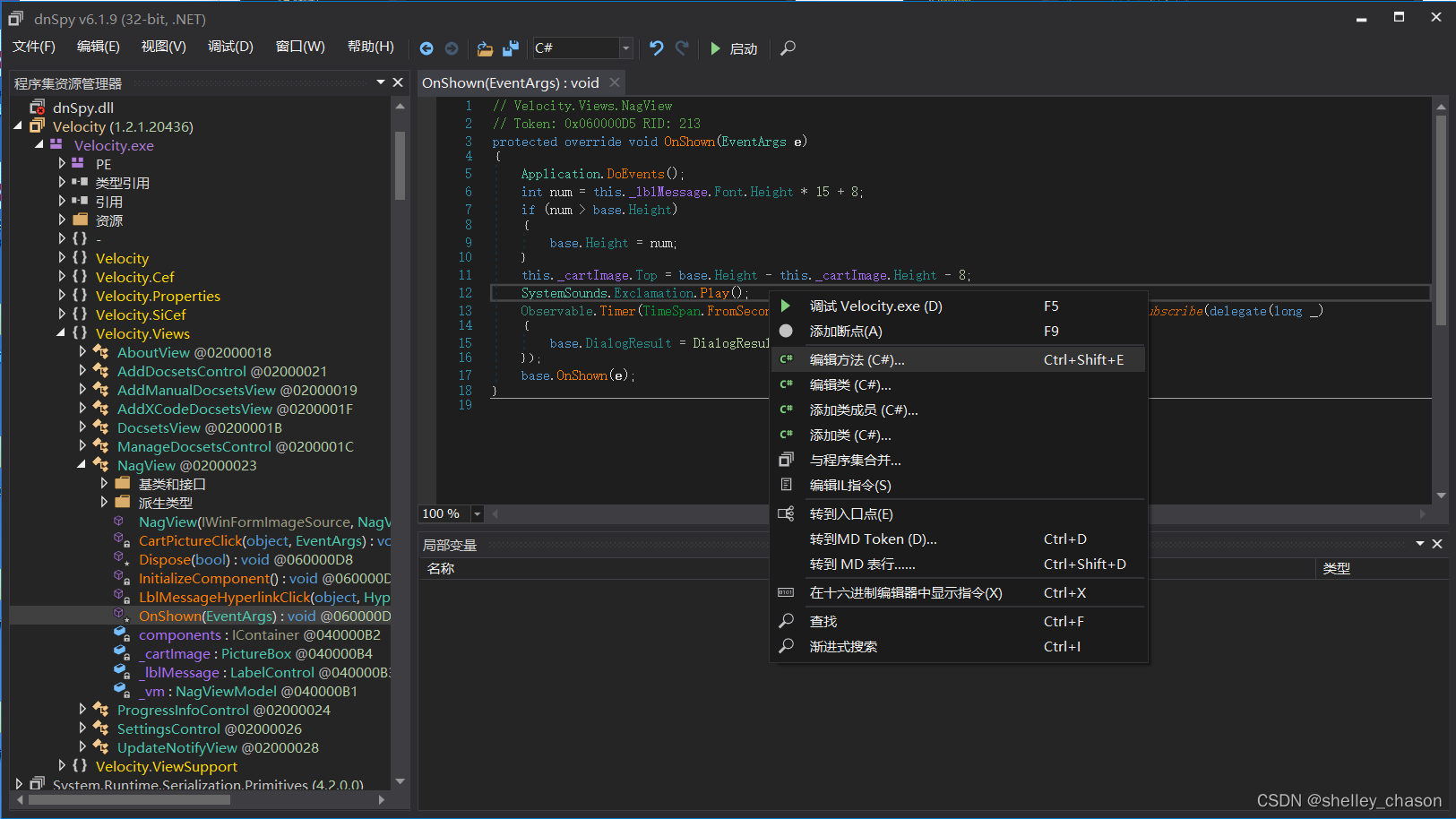Screen dimensions: 1456x819
Task: Select the _vm : NagViewModel field
Action: [x=248, y=691]
